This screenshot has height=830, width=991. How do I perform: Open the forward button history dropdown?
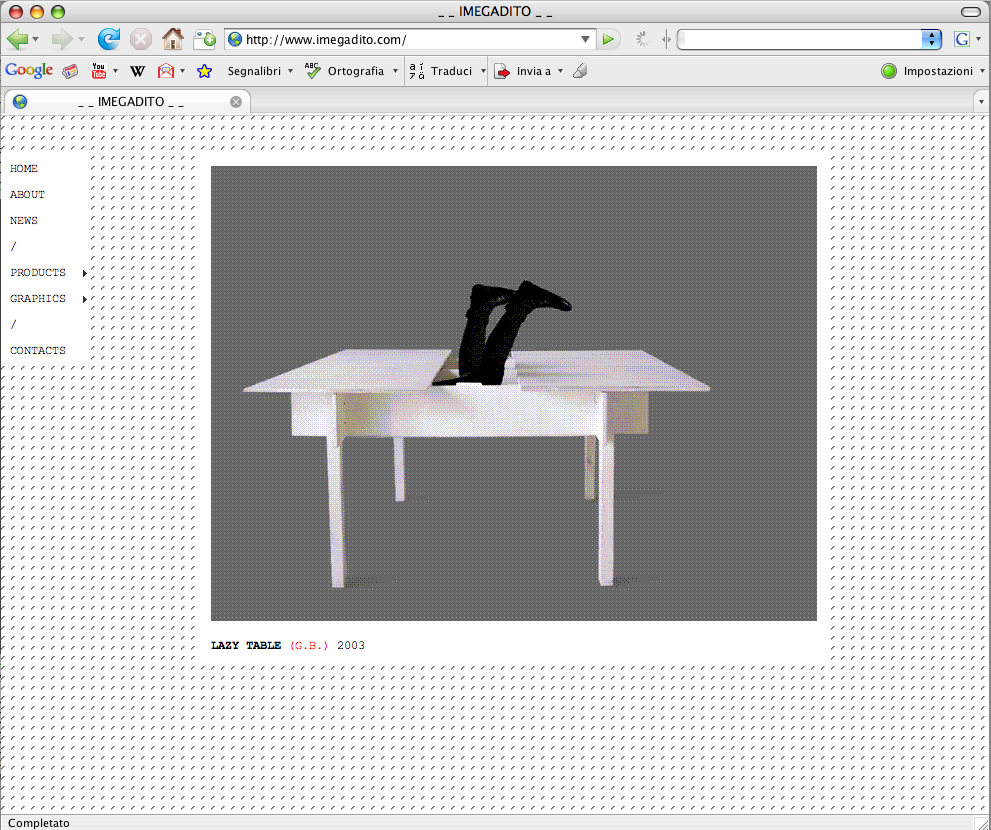click(82, 39)
